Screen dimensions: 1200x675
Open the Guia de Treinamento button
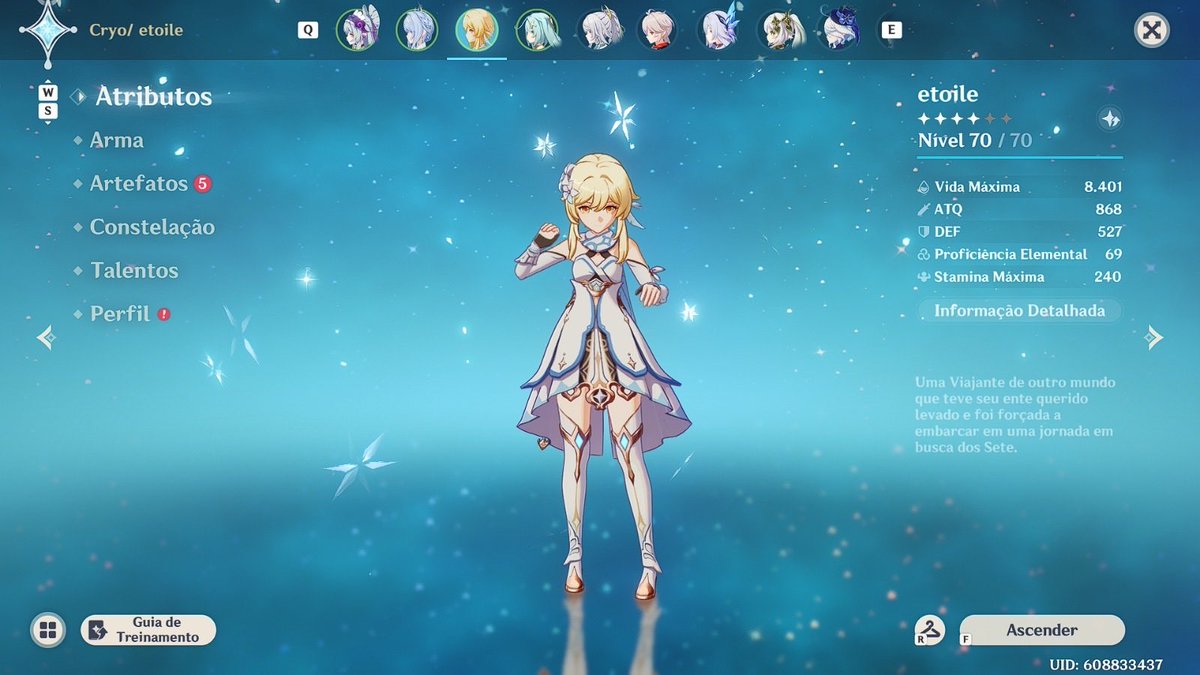coord(148,630)
